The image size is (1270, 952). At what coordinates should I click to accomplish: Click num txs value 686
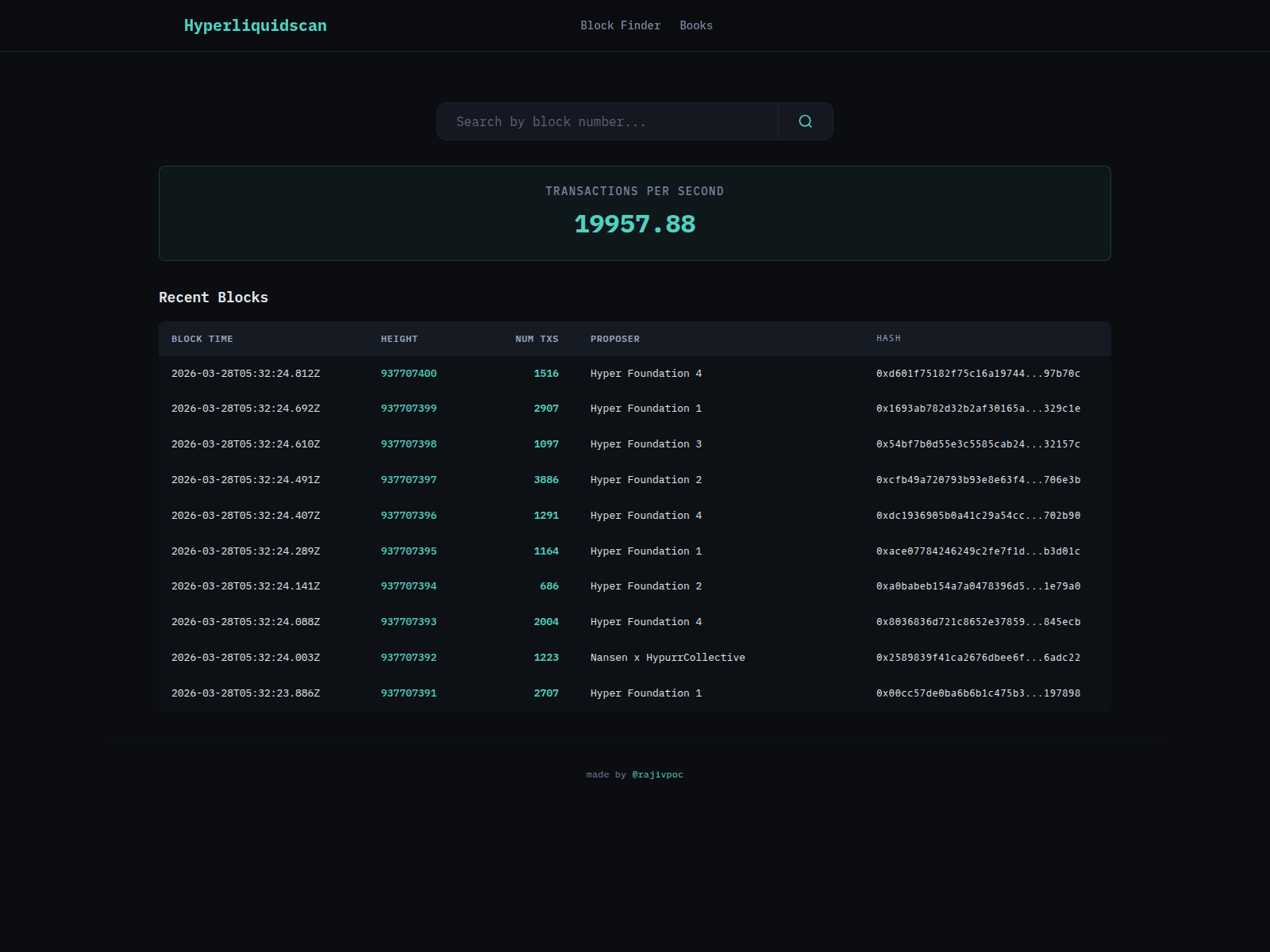click(x=549, y=586)
